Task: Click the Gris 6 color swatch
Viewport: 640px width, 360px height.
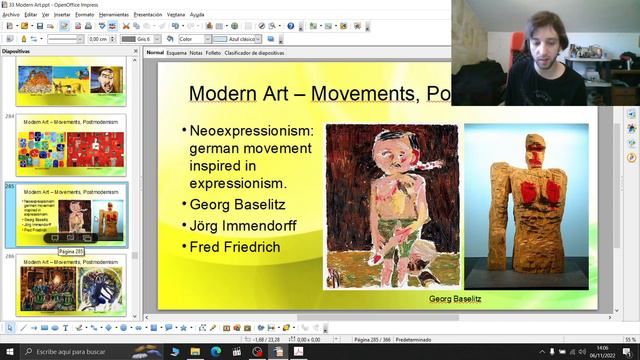Action: click(x=129, y=39)
